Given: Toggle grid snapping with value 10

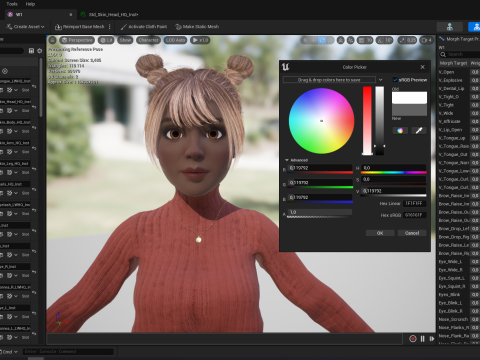Looking at the screenshot, I should pos(365,40).
